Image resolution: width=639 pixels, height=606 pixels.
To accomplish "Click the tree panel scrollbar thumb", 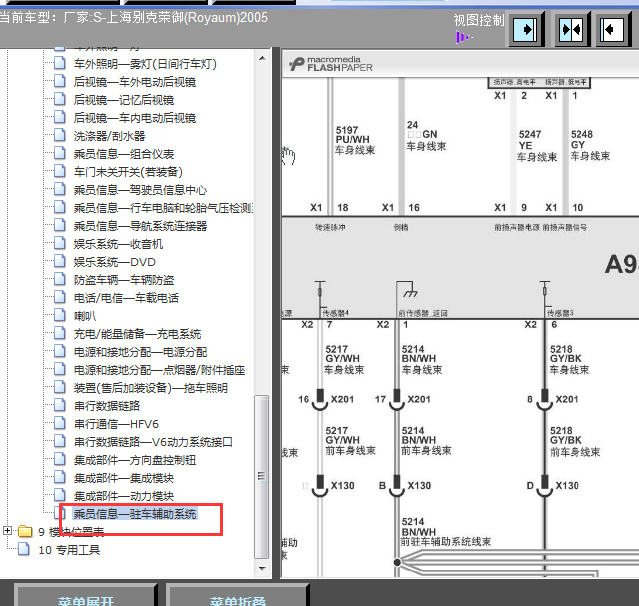I will coord(262,476).
